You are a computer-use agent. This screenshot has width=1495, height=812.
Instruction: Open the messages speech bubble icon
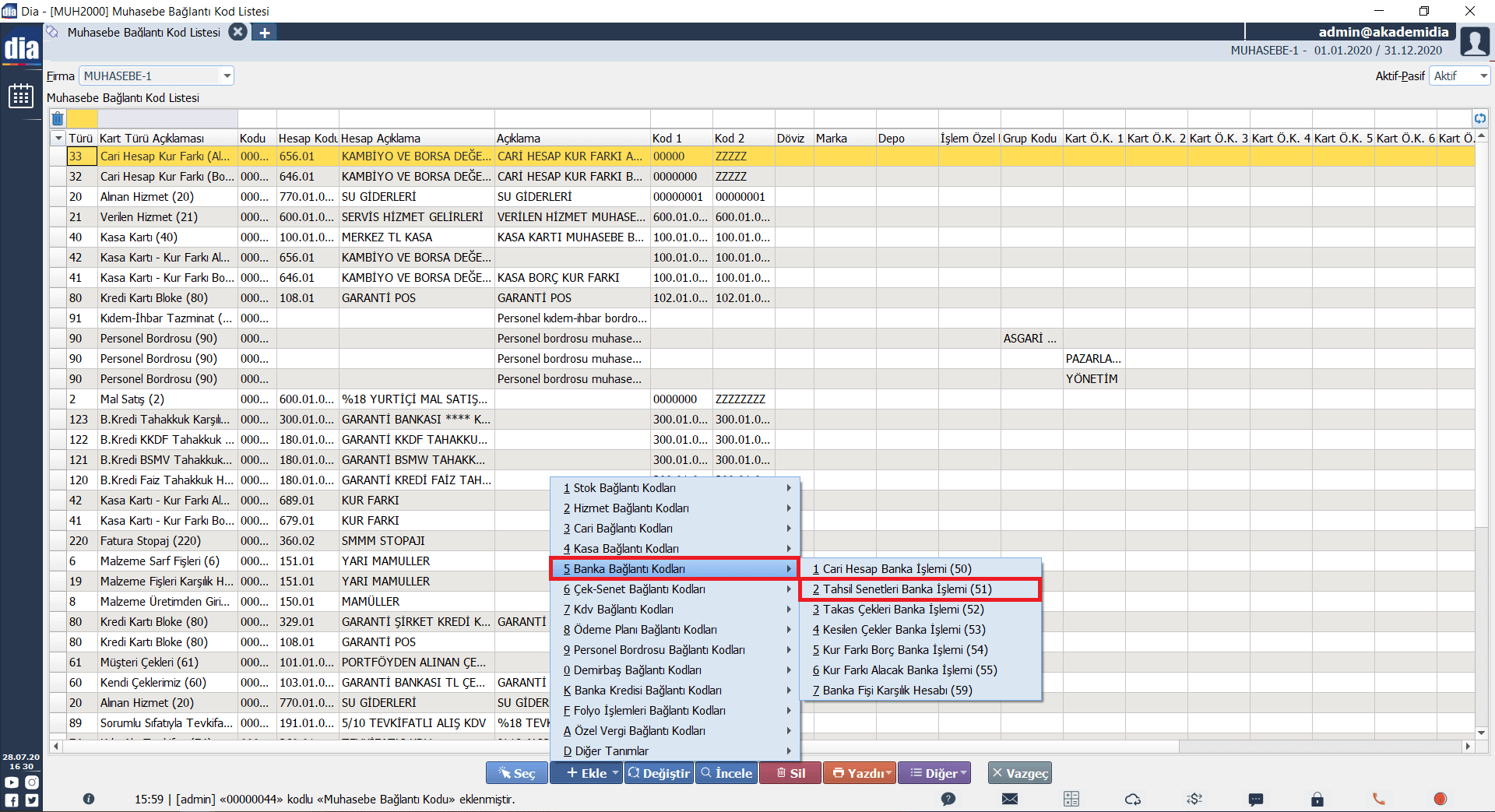1256,799
